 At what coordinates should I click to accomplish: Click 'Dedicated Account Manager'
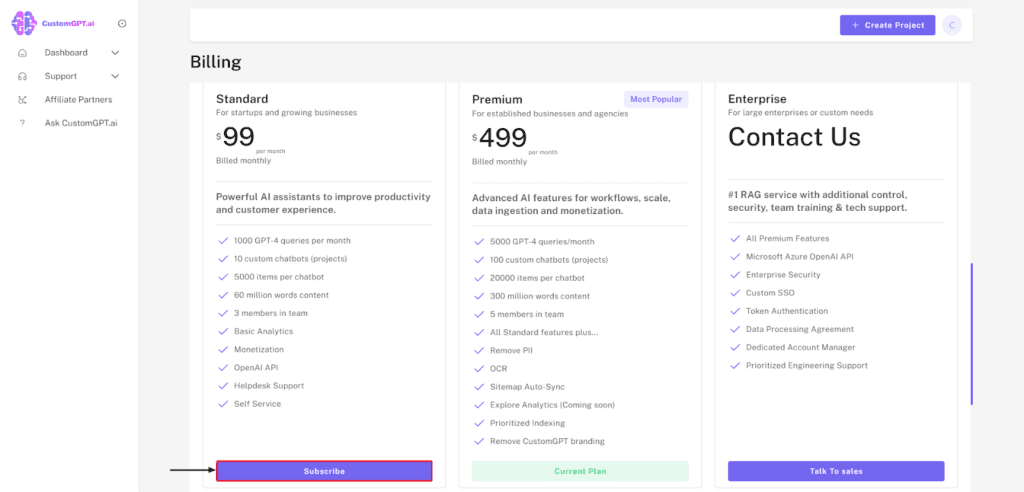(801, 348)
